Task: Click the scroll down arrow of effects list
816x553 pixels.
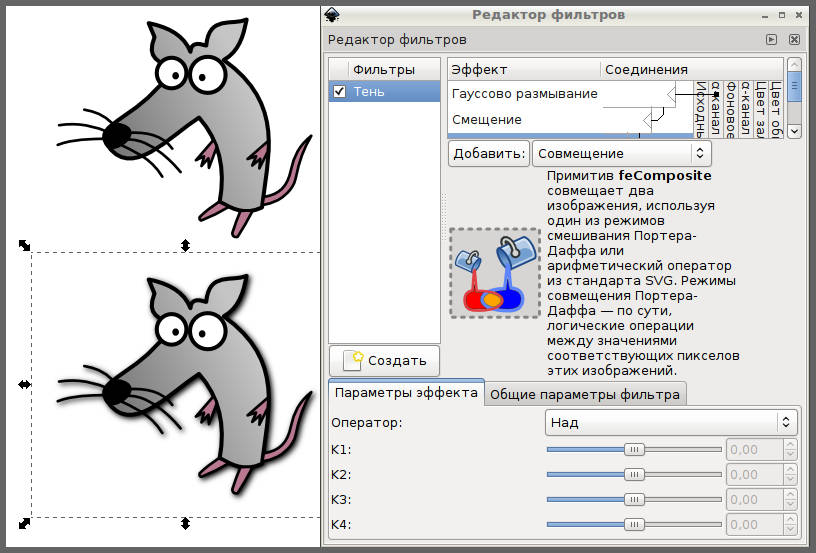Action: (x=794, y=131)
